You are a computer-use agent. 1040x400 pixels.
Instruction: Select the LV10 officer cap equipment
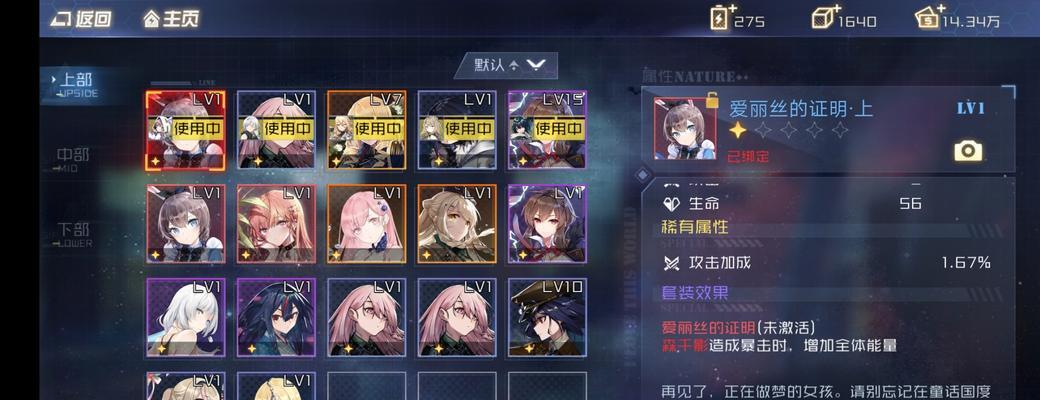(547, 317)
